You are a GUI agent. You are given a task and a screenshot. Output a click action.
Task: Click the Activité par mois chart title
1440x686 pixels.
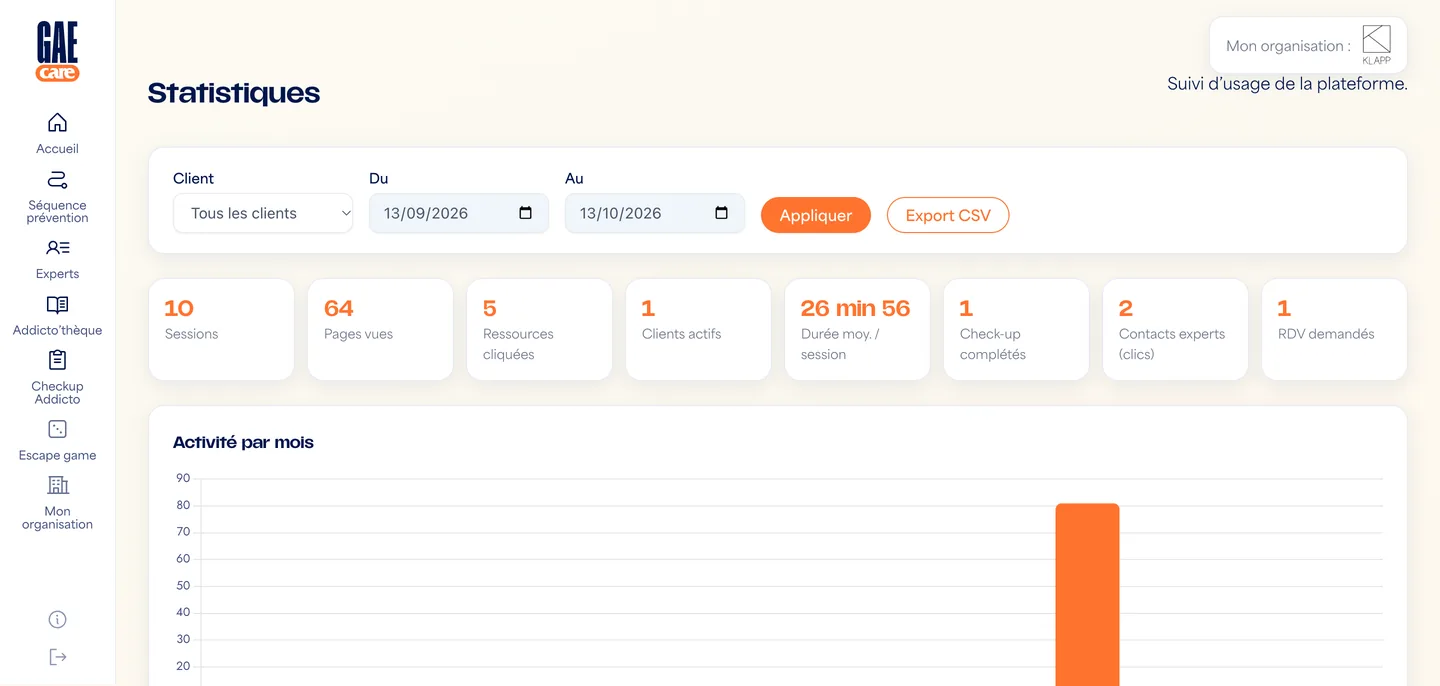click(x=243, y=442)
